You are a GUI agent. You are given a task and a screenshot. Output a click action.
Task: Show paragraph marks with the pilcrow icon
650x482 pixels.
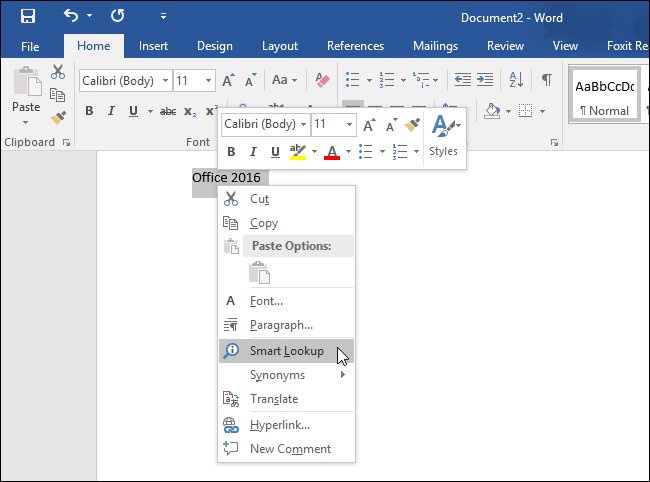(x=547, y=80)
